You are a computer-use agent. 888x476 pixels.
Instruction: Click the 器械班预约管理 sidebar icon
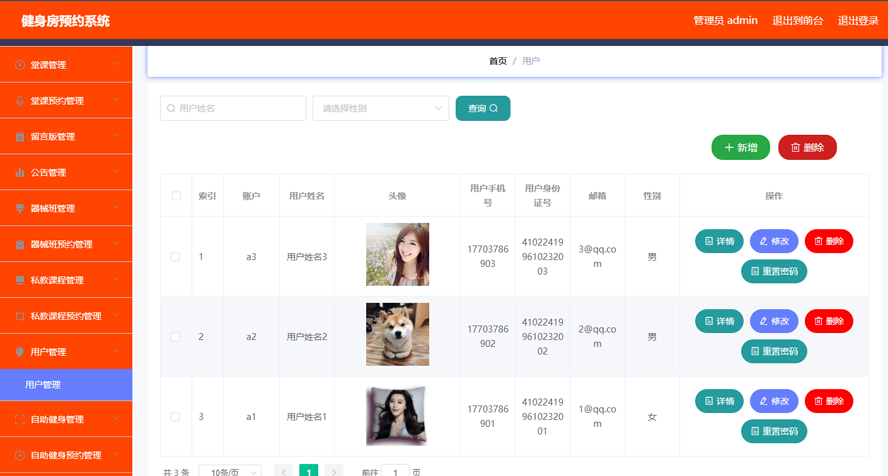20,244
